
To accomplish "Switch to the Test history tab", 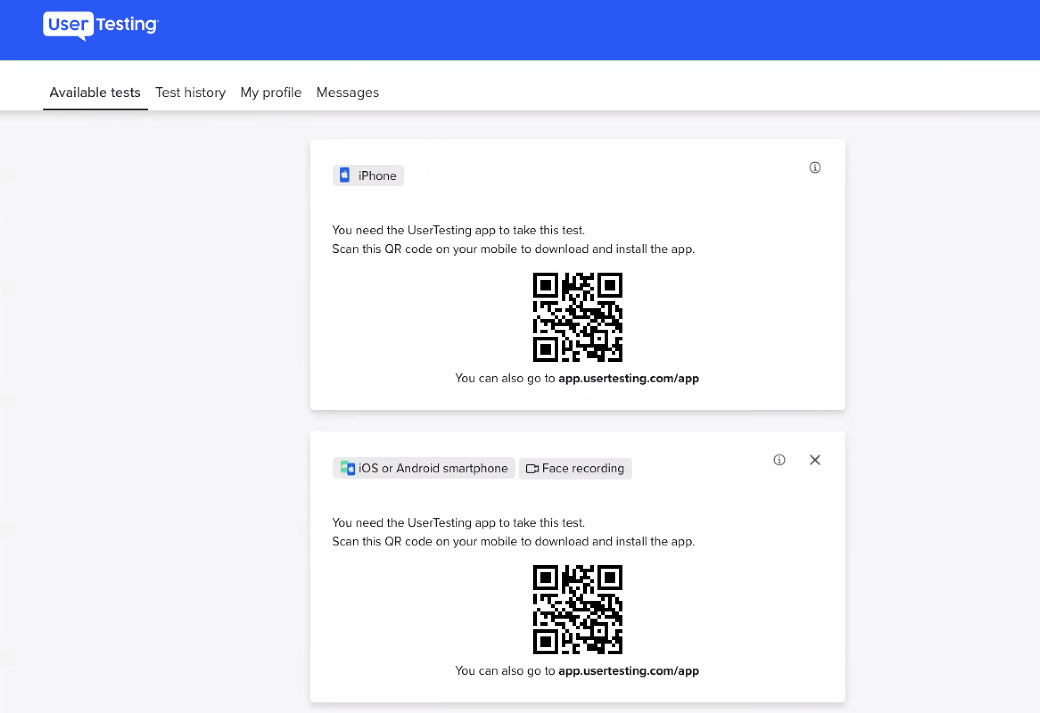I will pos(190,92).
